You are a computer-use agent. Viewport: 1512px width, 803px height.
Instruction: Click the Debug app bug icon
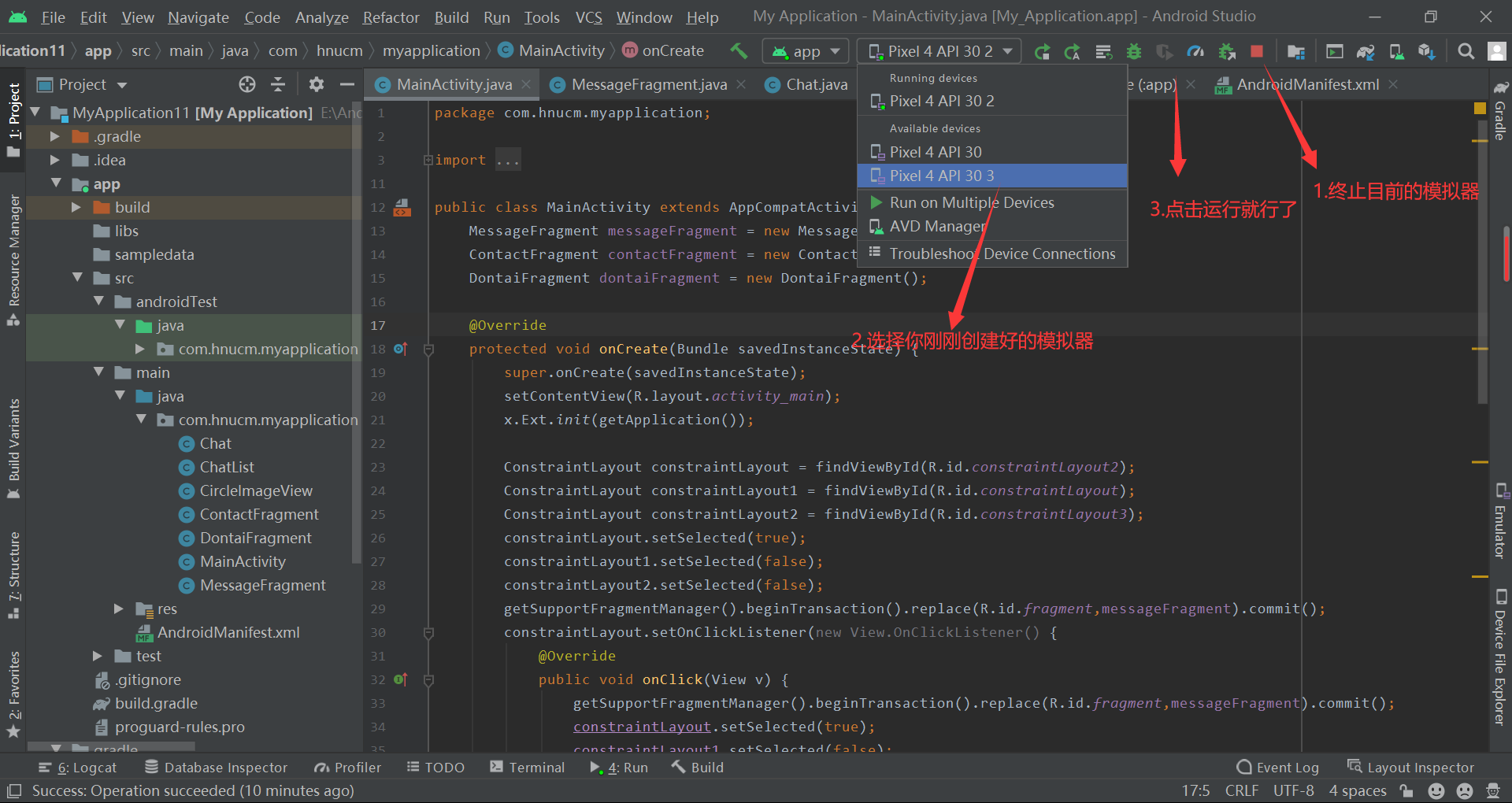coord(1134,51)
